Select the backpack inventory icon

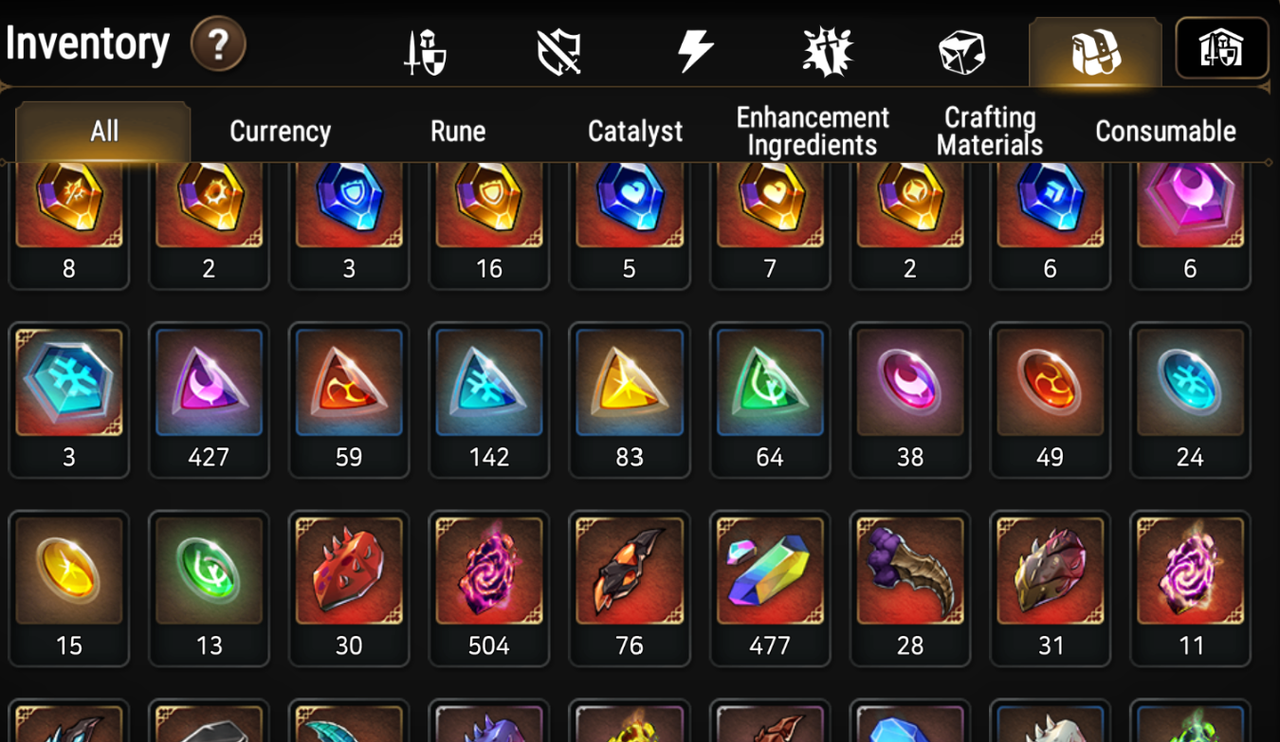(1096, 52)
